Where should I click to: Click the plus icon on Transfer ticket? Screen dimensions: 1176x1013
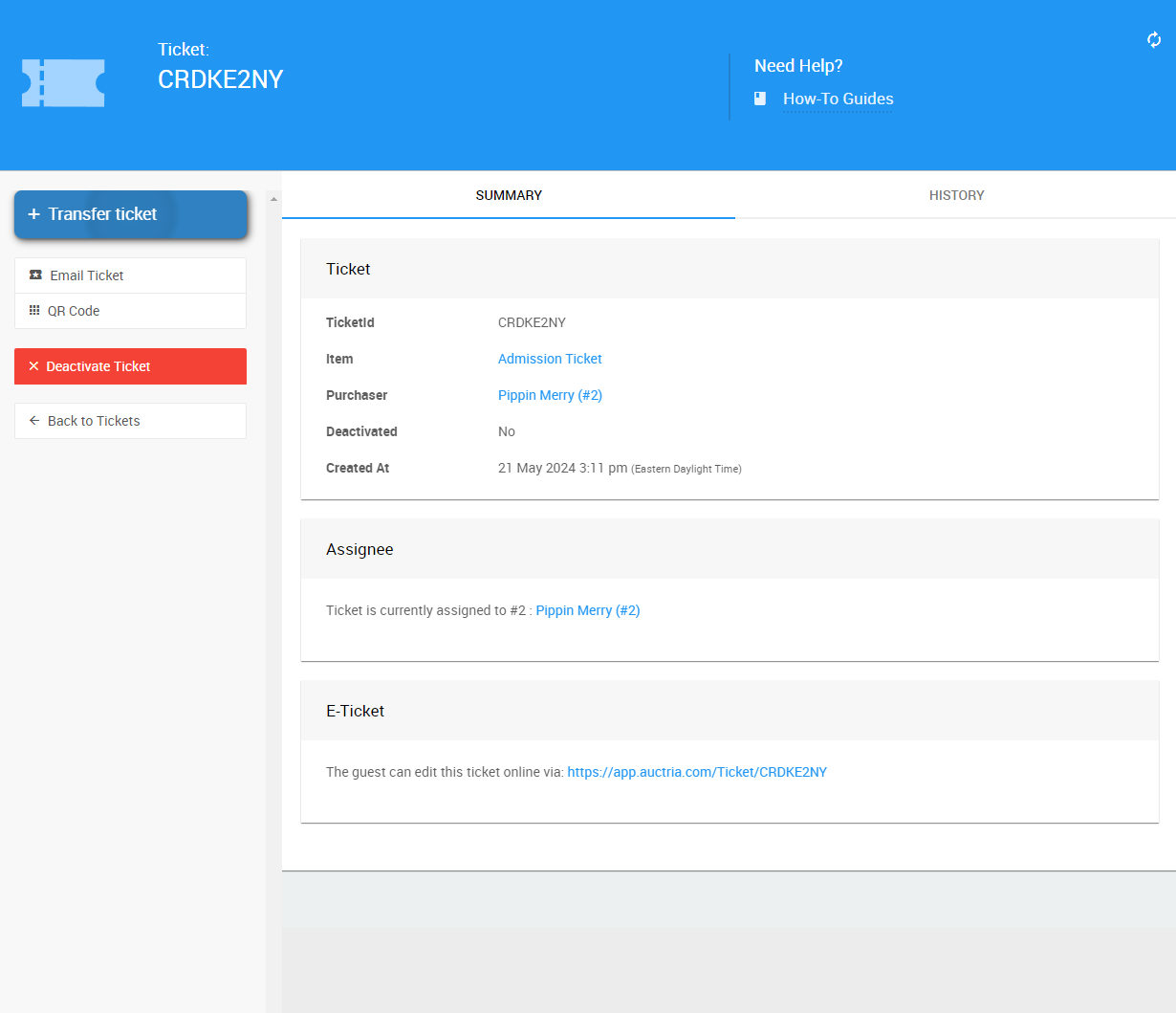(33, 214)
